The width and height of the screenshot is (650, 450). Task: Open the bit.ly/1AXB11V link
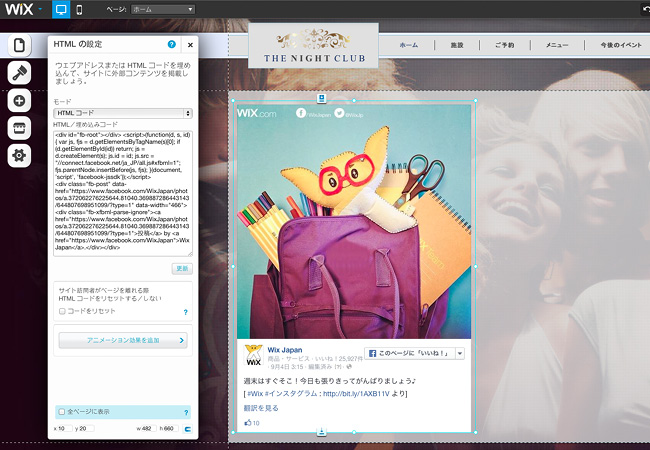[x=356, y=393]
